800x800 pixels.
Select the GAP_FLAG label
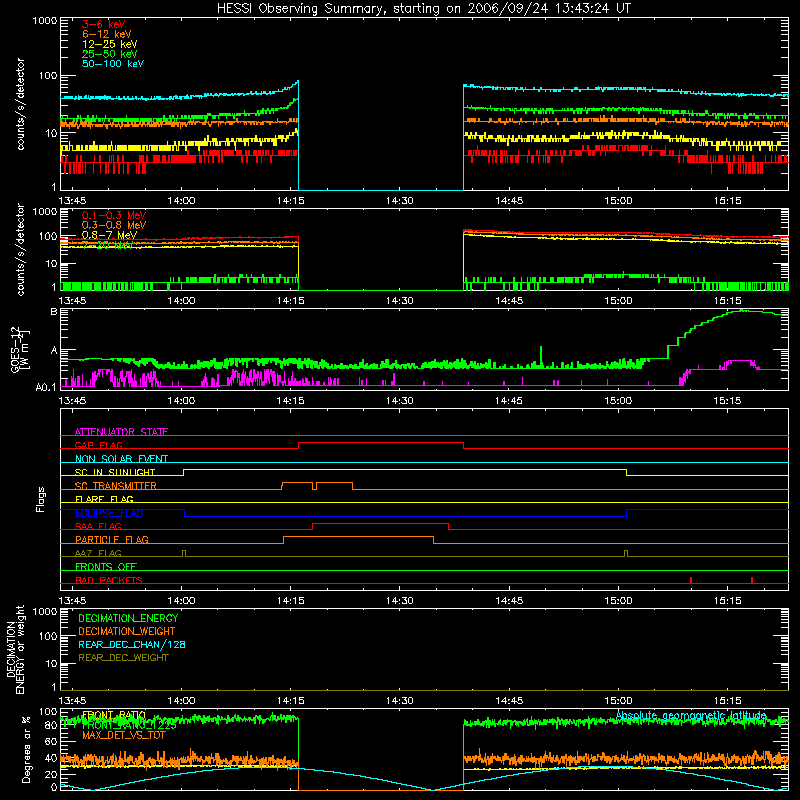click(98, 445)
